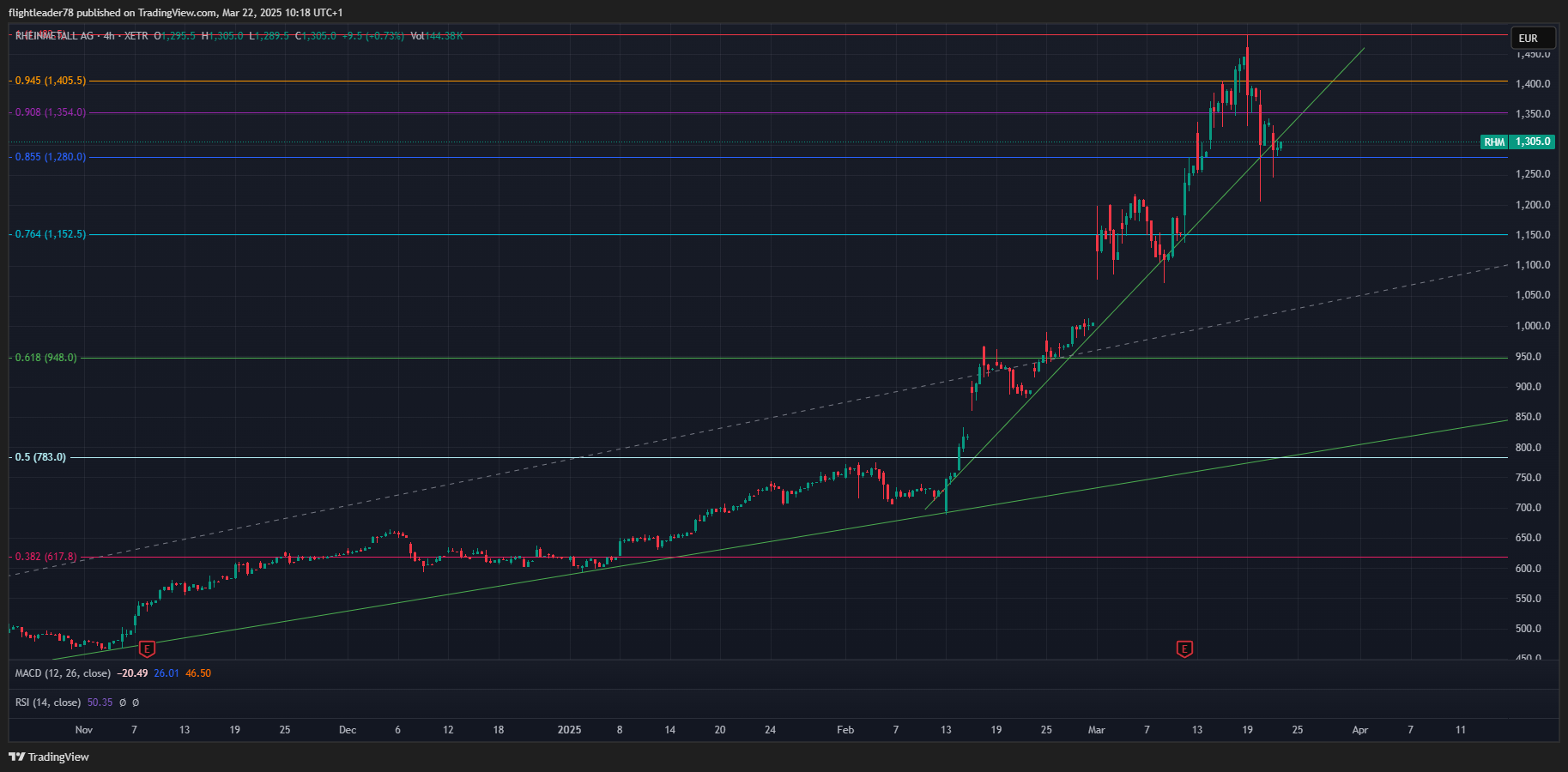Click the Feb label on time axis

tap(845, 730)
